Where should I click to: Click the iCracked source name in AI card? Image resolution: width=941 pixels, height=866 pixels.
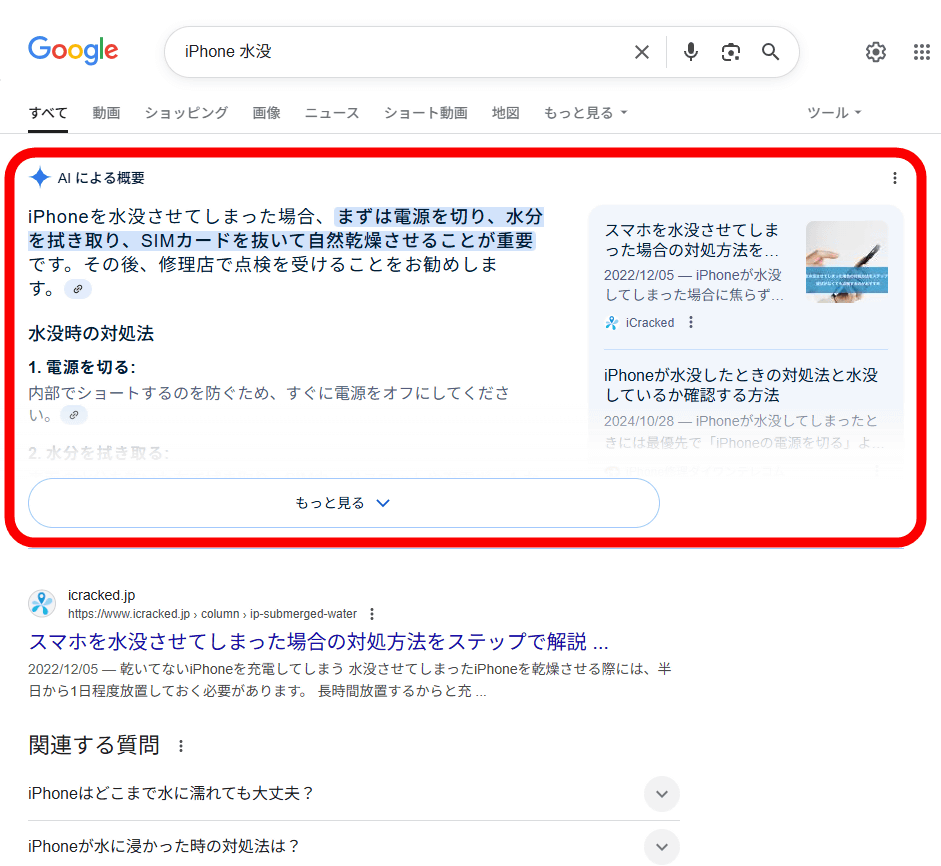point(650,323)
